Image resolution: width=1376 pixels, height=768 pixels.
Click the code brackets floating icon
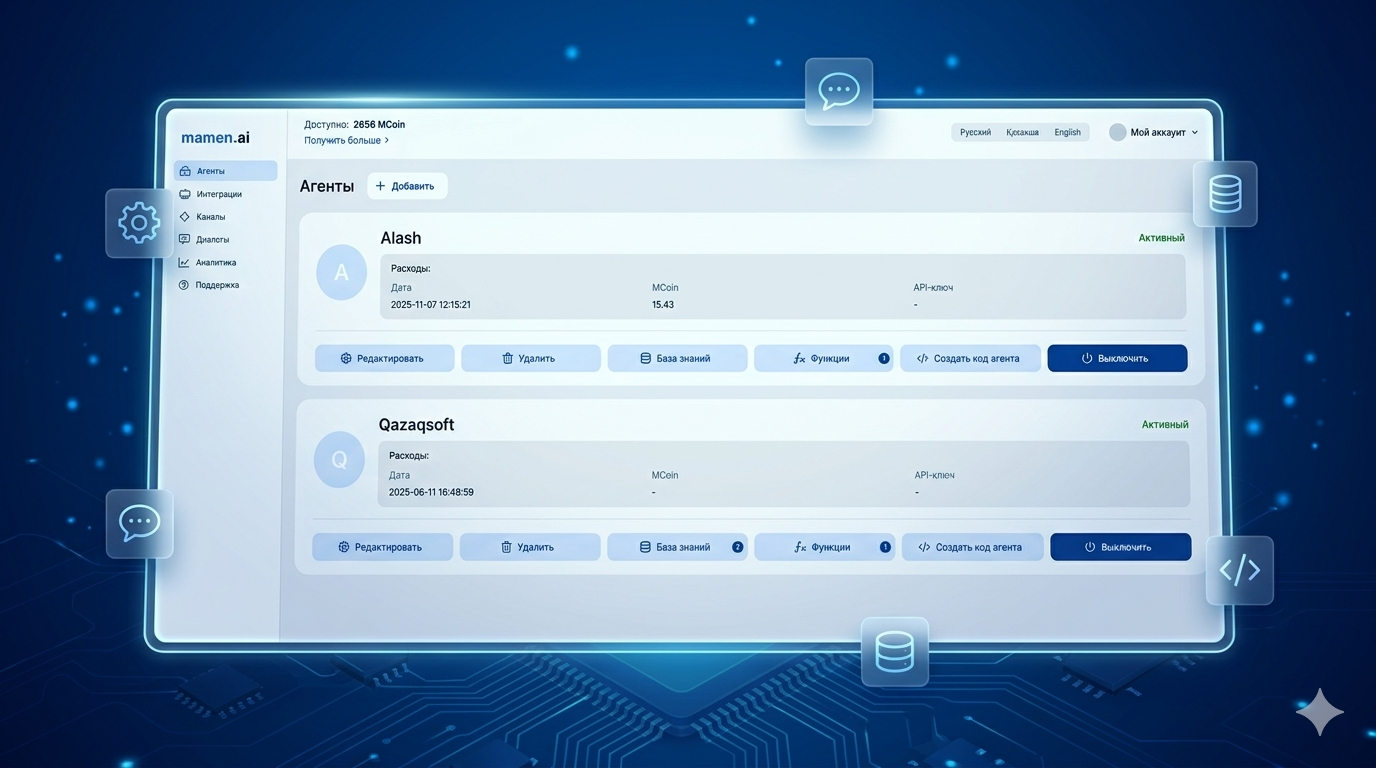pos(1239,570)
